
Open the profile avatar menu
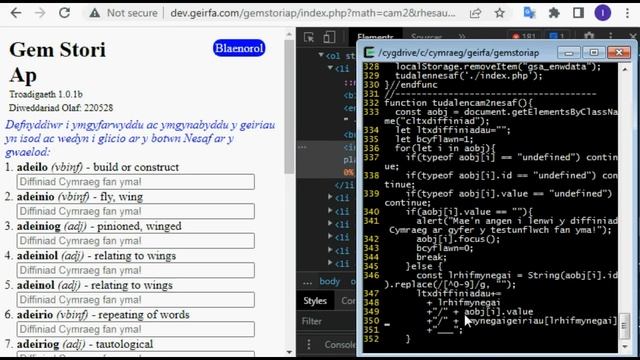[x=603, y=13]
